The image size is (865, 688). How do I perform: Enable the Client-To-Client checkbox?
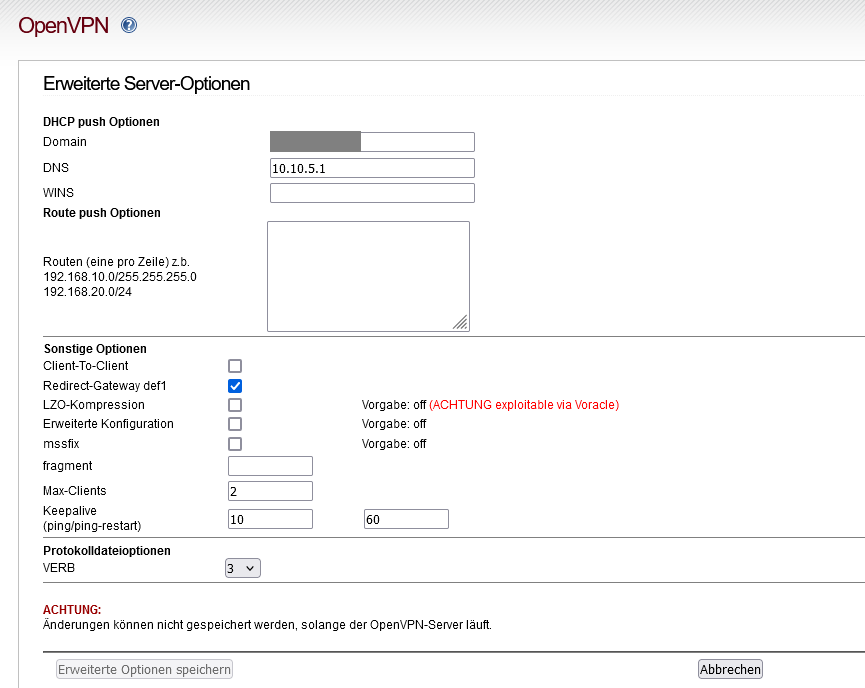tap(235, 366)
